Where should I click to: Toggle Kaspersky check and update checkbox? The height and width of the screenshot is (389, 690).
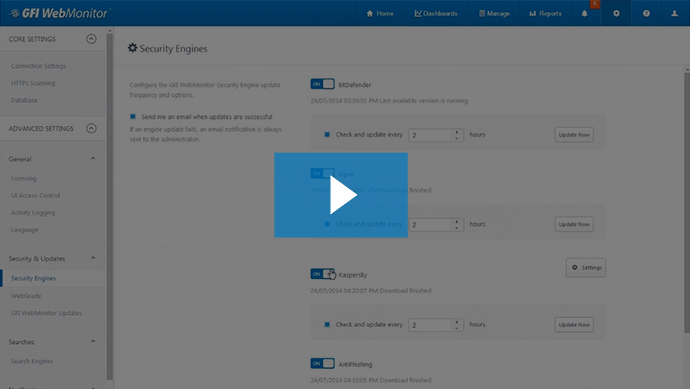(327, 325)
